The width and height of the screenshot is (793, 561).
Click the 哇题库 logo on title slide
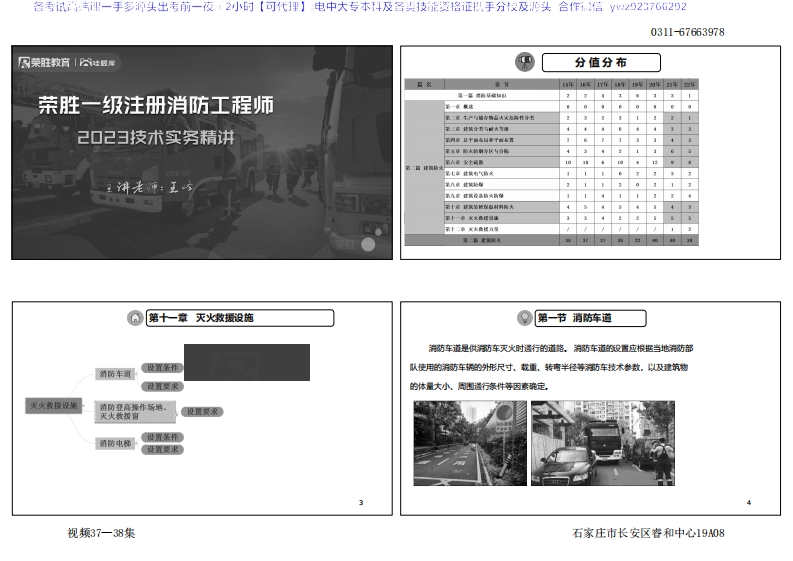(97, 63)
